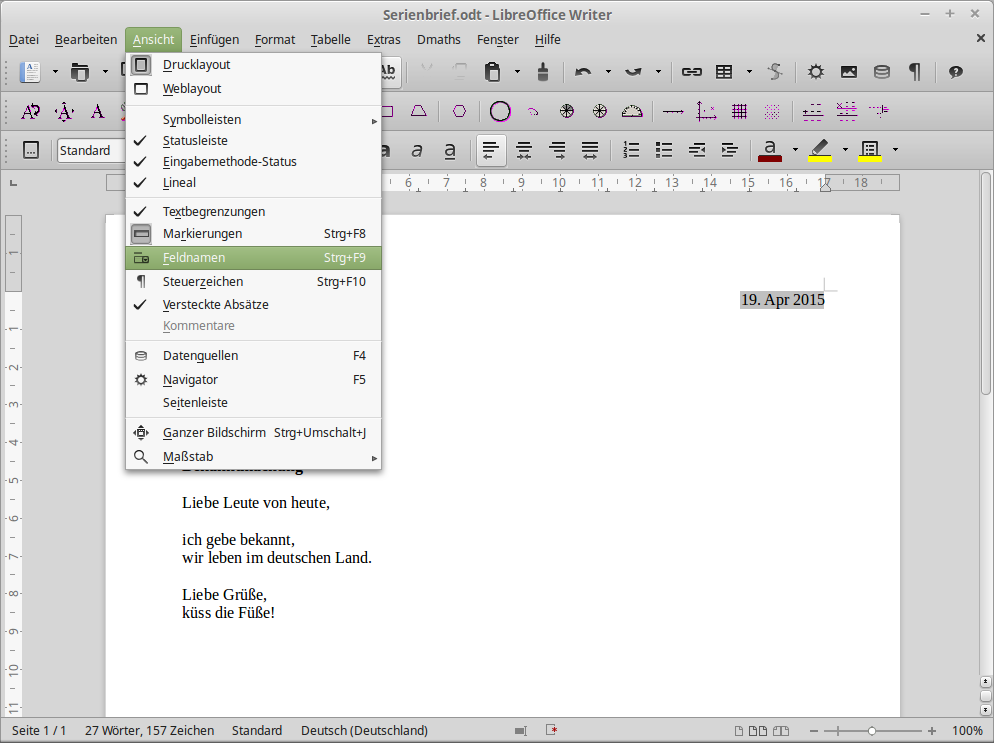Click the numbered list icon
Screen dimensions: 994x743
[x=631, y=150]
